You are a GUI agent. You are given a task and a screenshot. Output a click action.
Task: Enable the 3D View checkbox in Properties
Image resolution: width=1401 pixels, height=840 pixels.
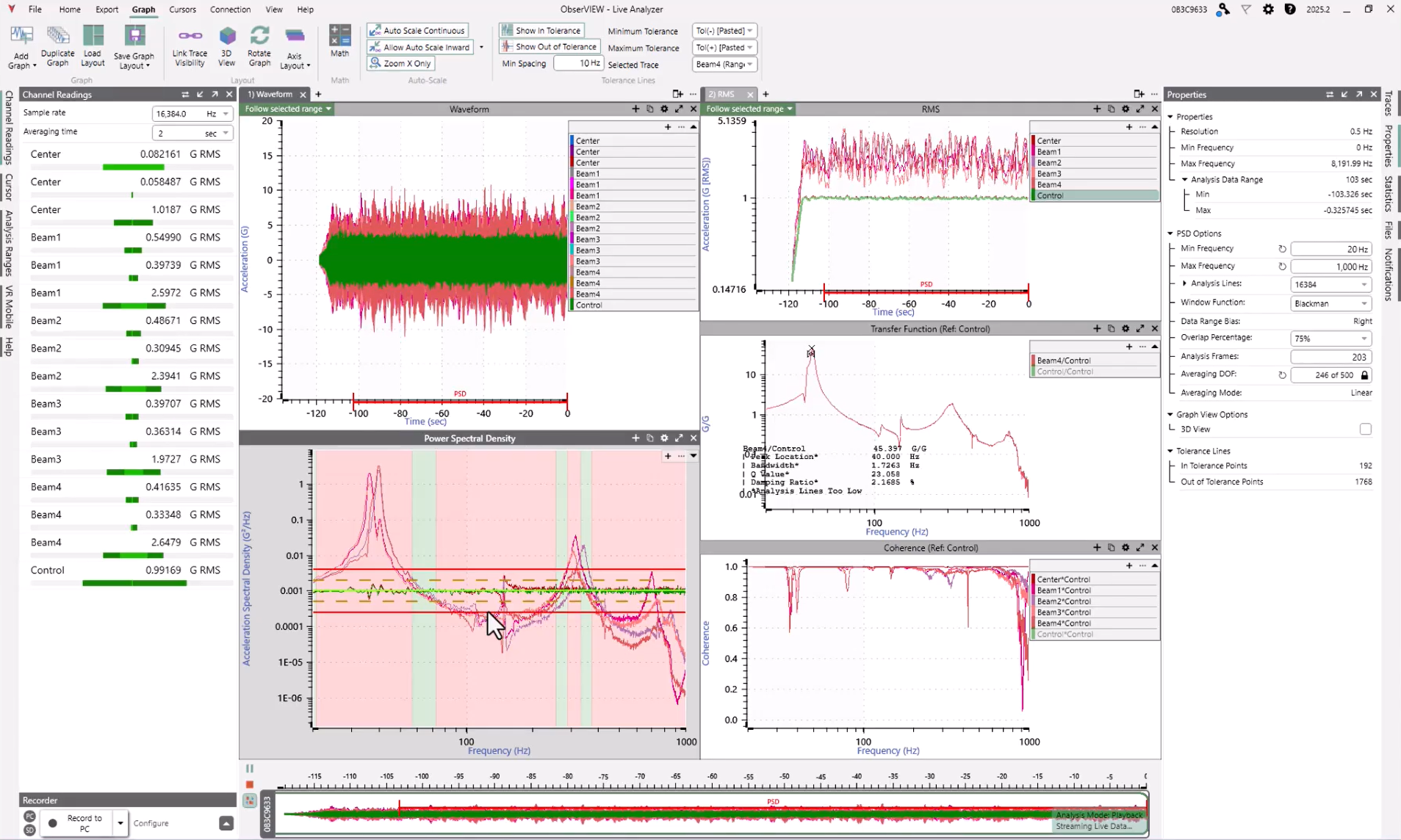point(1364,430)
